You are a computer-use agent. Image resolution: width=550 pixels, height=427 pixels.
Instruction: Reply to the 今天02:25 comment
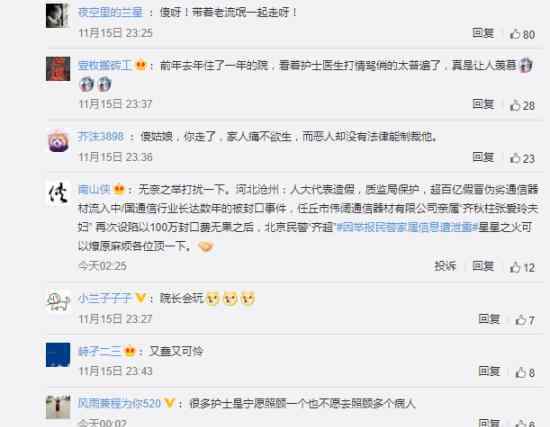coord(483,266)
